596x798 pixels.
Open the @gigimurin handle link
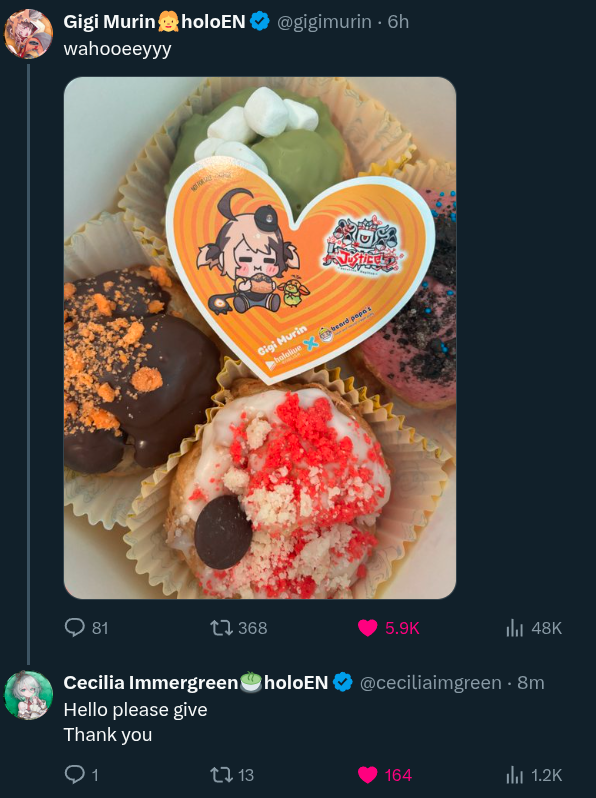[x=324, y=22]
